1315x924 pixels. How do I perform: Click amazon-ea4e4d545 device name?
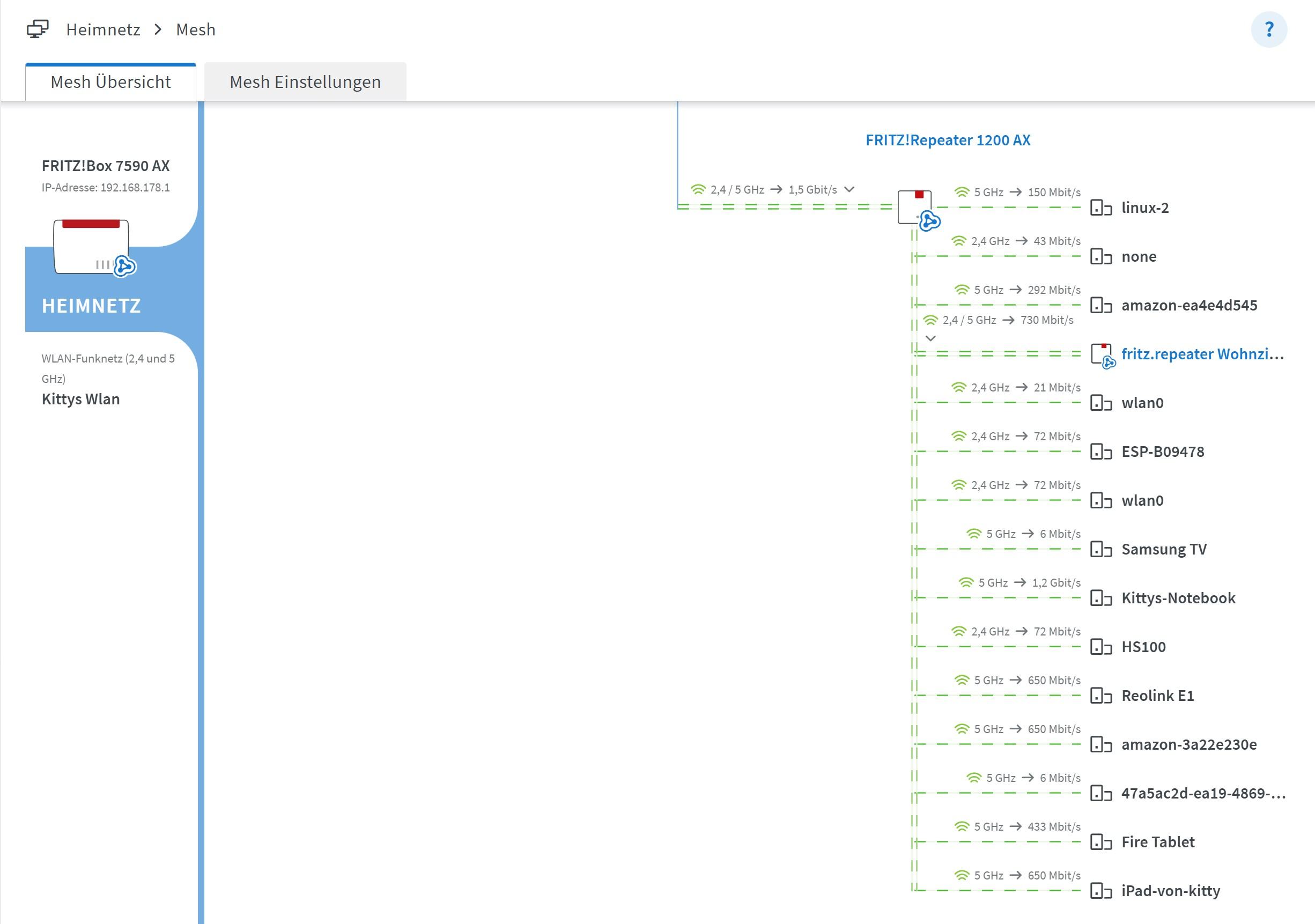1189,305
